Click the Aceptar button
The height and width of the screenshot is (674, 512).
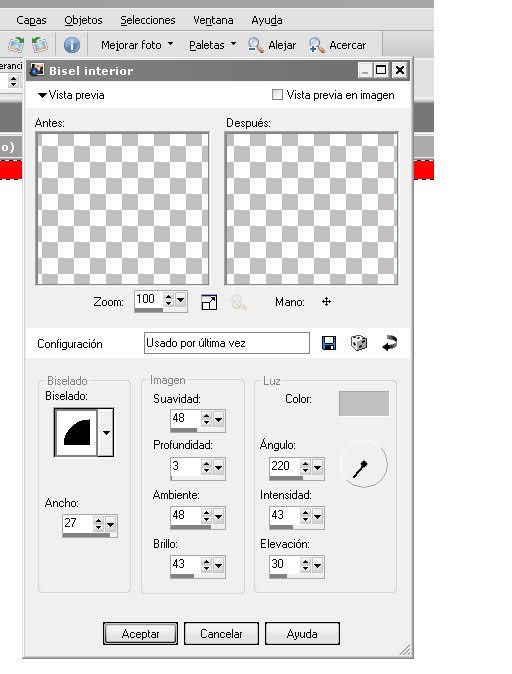(x=140, y=634)
